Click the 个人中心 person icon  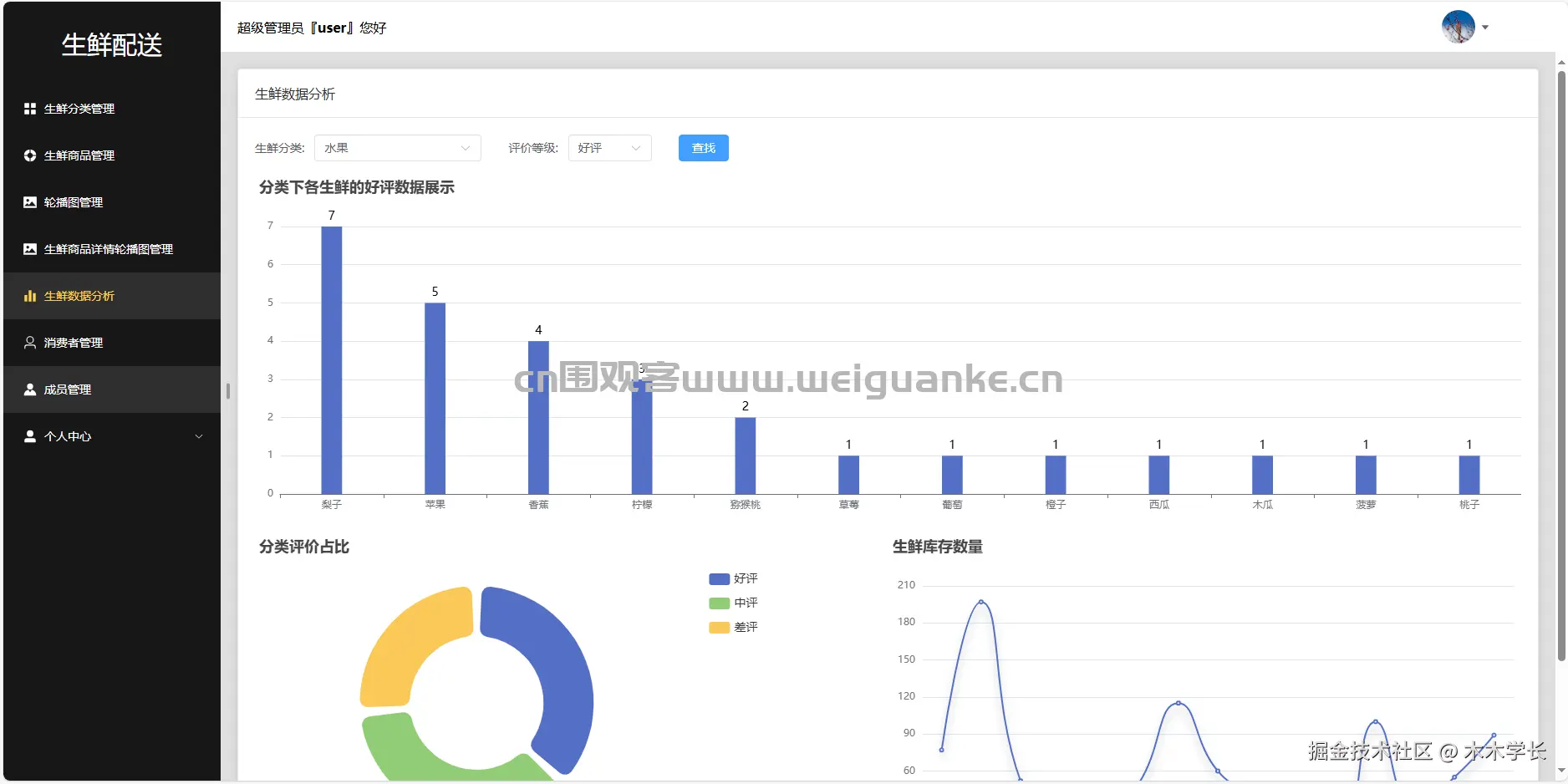pyautogui.click(x=30, y=436)
